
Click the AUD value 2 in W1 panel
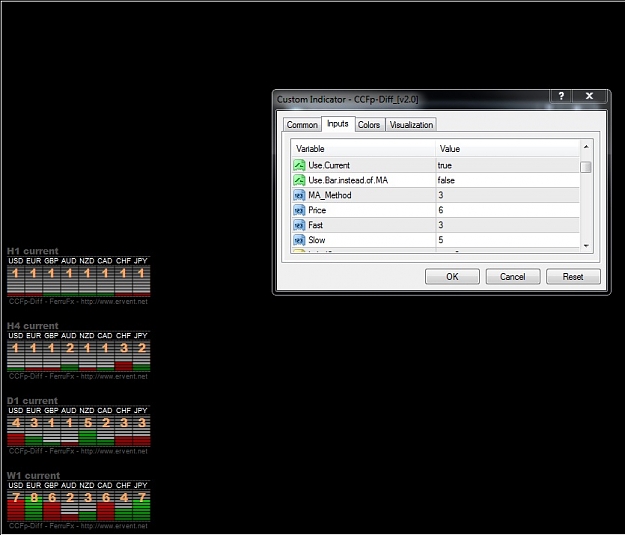[70, 498]
